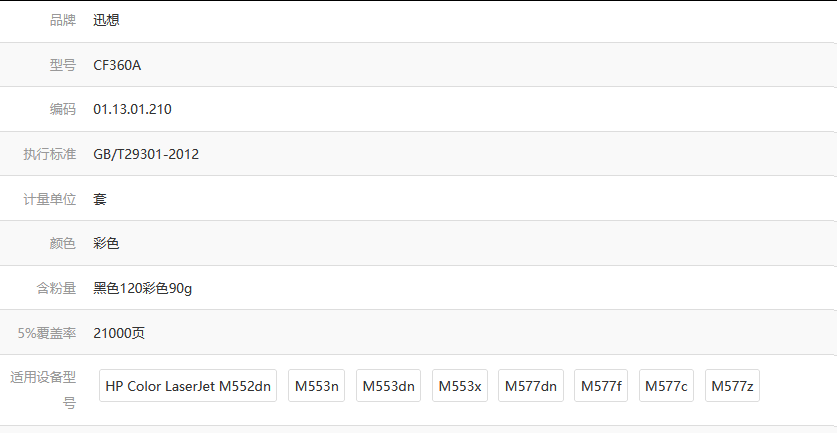The height and width of the screenshot is (433, 837).
Task: Click the page yield value 21000页
Action: click(119, 333)
